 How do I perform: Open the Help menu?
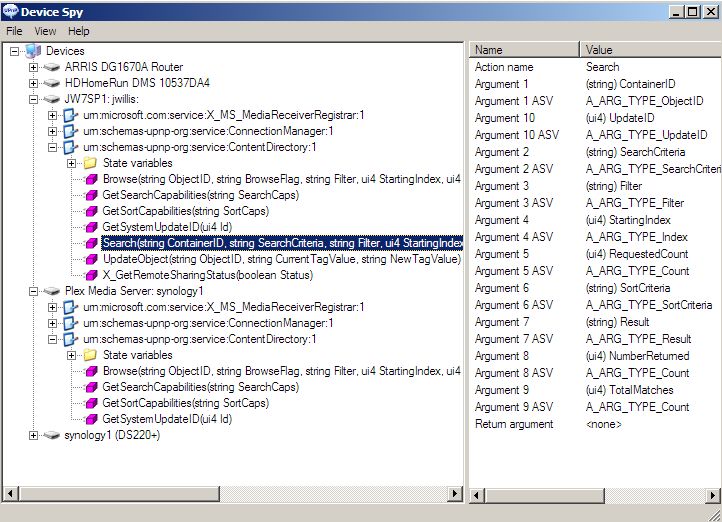(x=78, y=31)
